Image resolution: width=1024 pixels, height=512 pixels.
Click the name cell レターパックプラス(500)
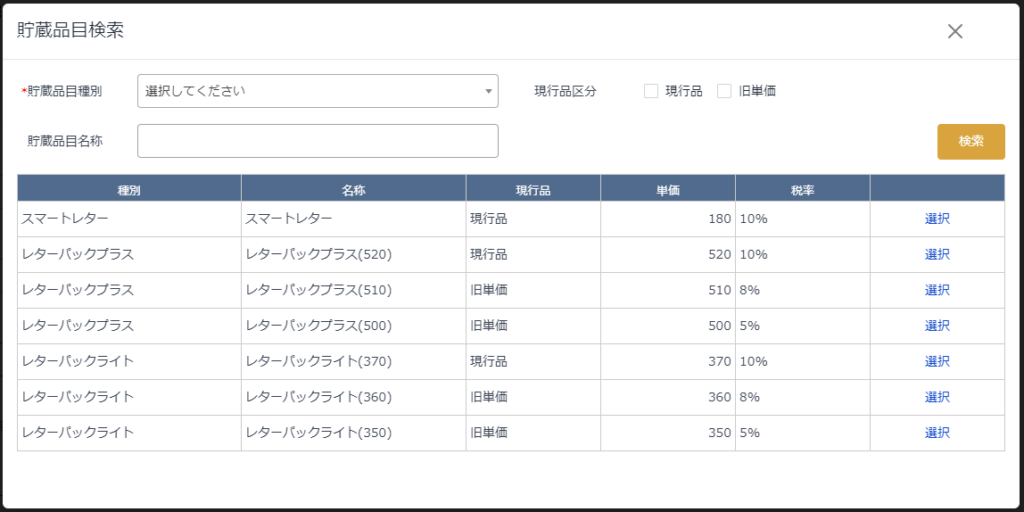click(x=353, y=326)
